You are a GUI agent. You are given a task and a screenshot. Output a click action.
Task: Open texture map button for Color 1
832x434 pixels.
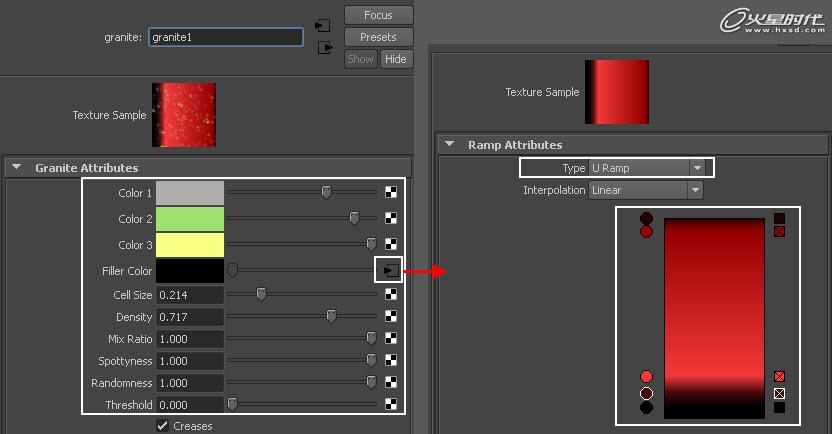(x=391, y=192)
